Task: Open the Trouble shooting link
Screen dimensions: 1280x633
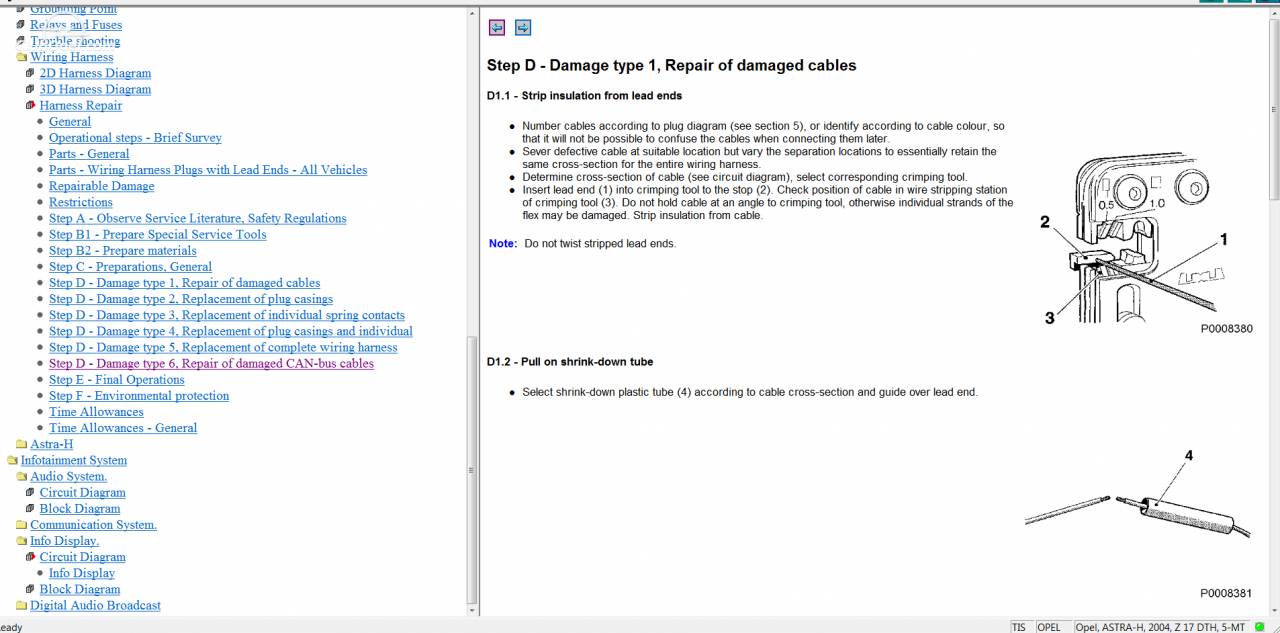Action: point(75,41)
